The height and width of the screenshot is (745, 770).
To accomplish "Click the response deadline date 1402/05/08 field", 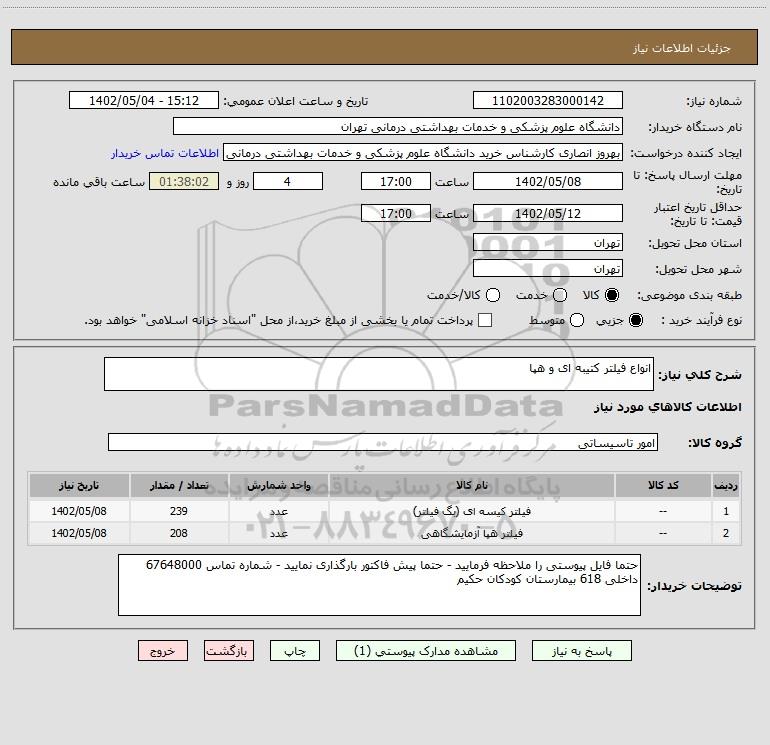I will (x=548, y=181).
